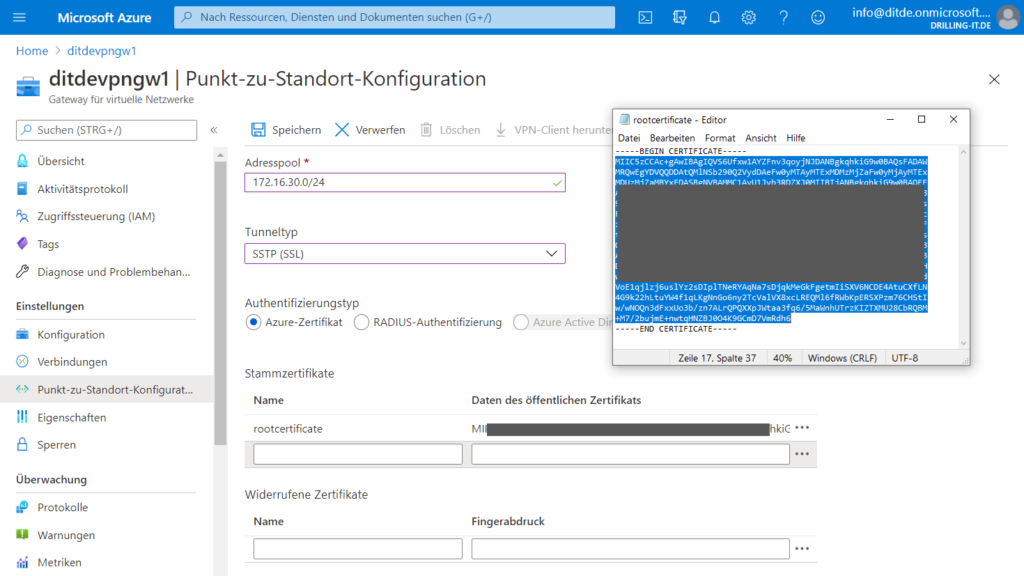The height and width of the screenshot is (576, 1024).
Task: Click the rootcertificate name cell
Action: pos(288,428)
